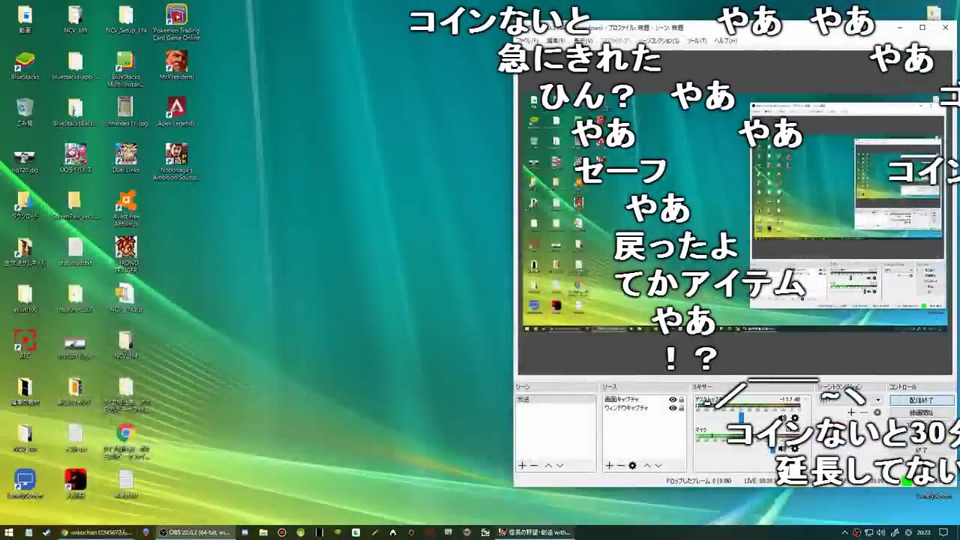Move source down in the sources list
This screenshot has width=960, height=540.
(x=658, y=466)
